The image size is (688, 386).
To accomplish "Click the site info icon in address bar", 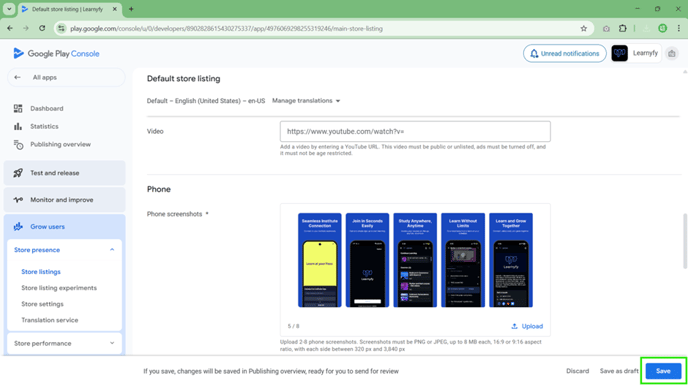I will click(x=61, y=29).
